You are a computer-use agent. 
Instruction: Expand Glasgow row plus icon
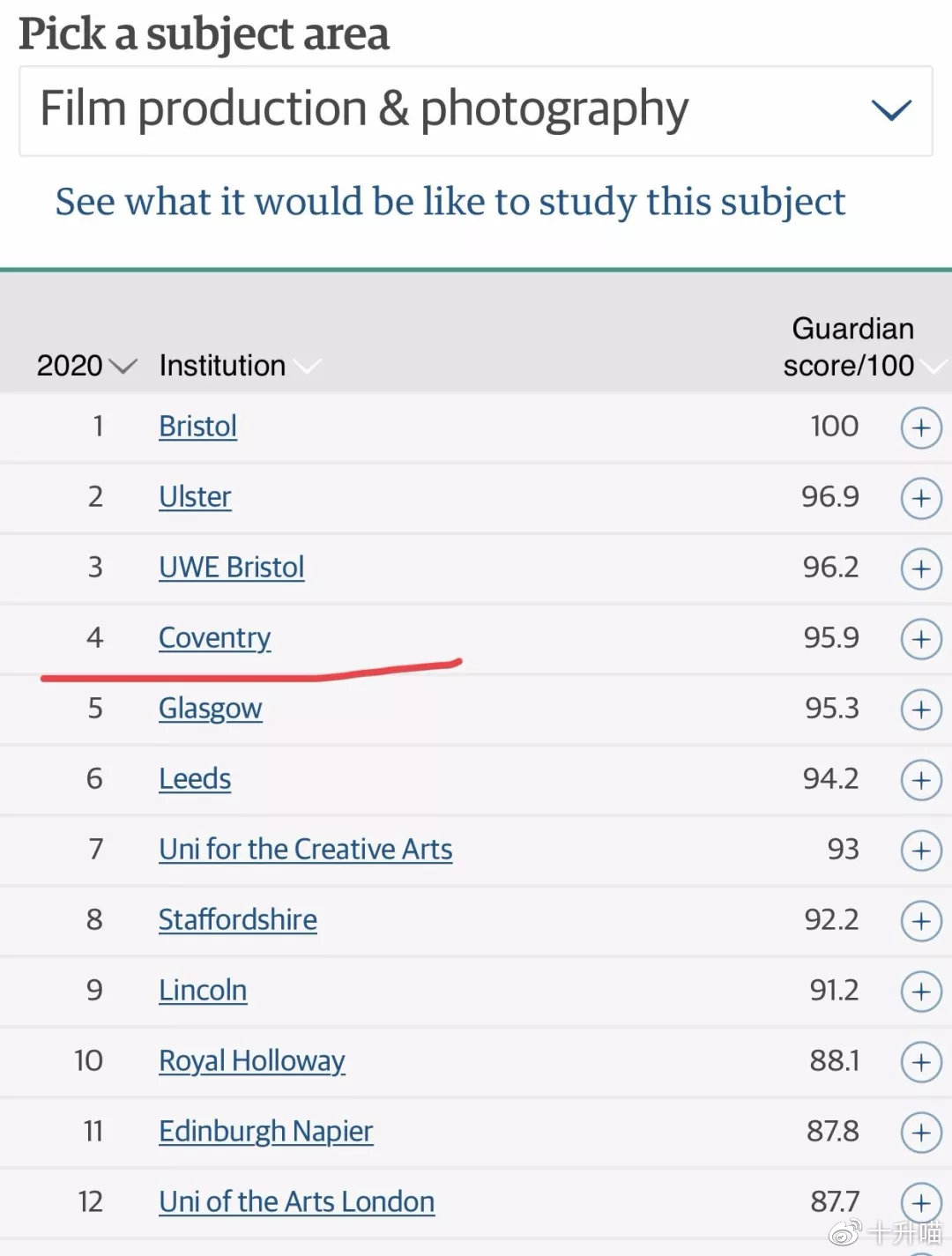click(921, 710)
